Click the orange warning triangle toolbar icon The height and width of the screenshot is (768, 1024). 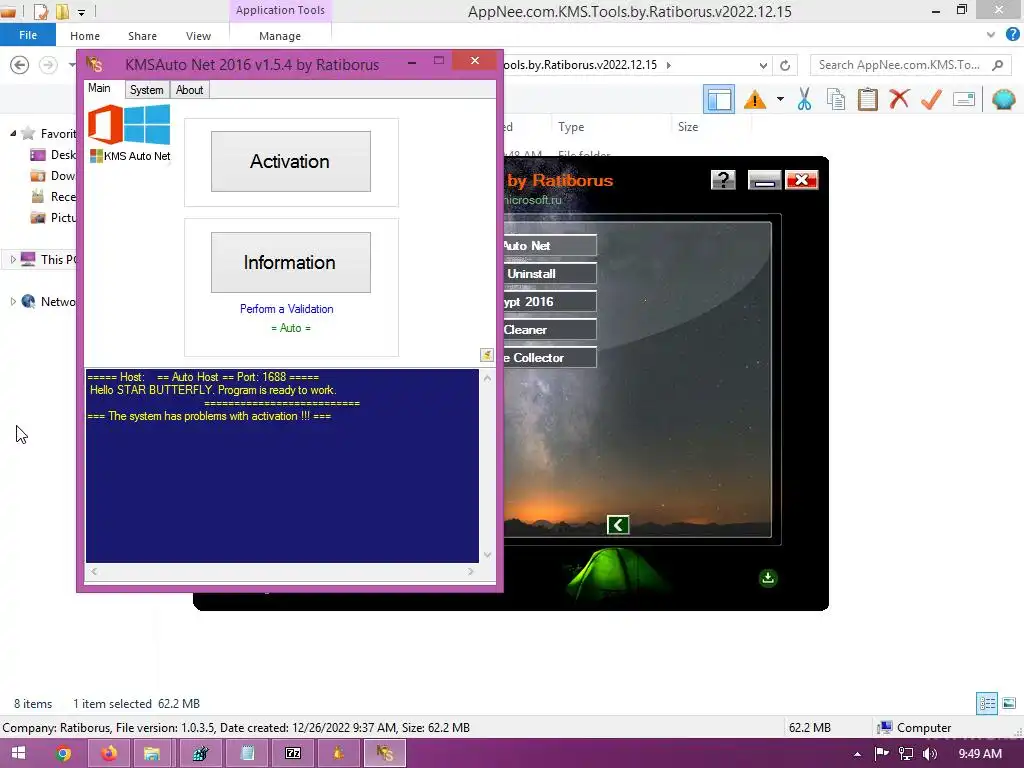(x=754, y=100)
